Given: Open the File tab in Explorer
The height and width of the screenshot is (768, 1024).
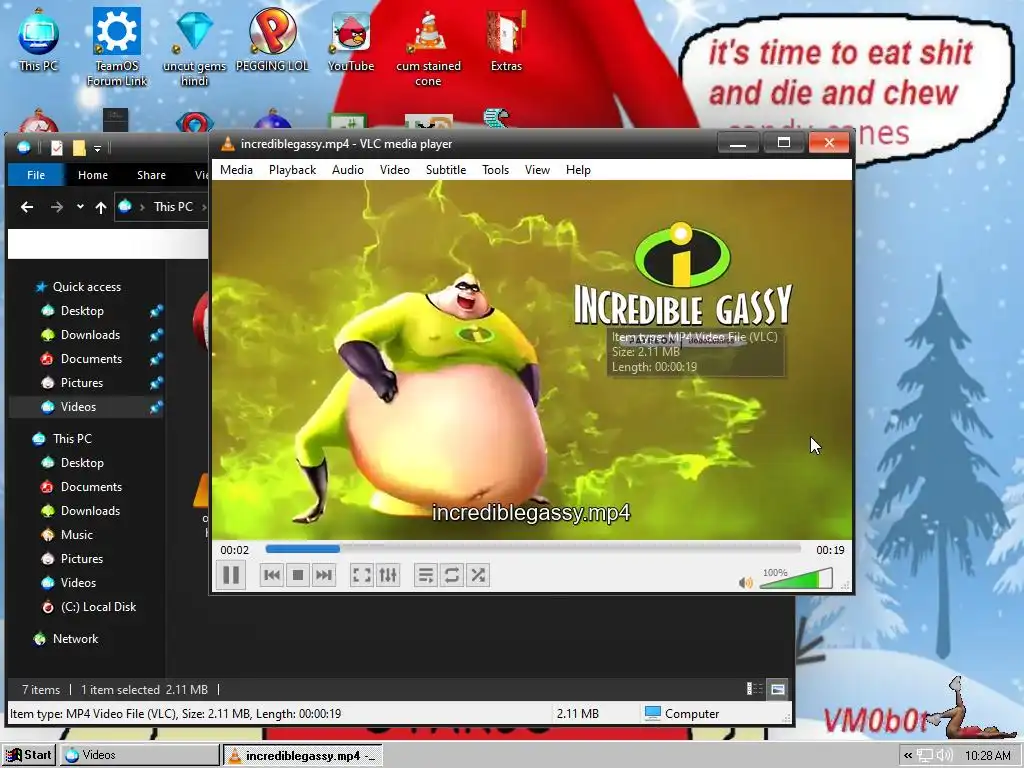Looking at the screenshot, I should click(x=36, y=175).
